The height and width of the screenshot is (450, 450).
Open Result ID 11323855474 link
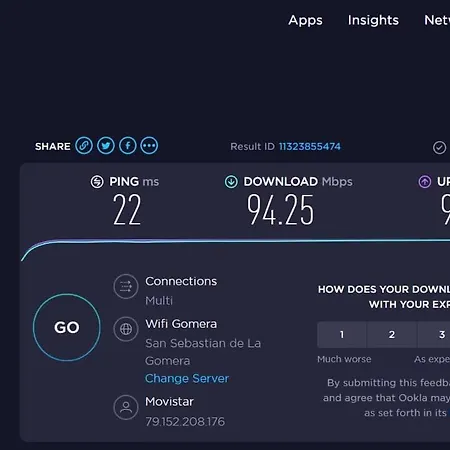tap(310, 147)
